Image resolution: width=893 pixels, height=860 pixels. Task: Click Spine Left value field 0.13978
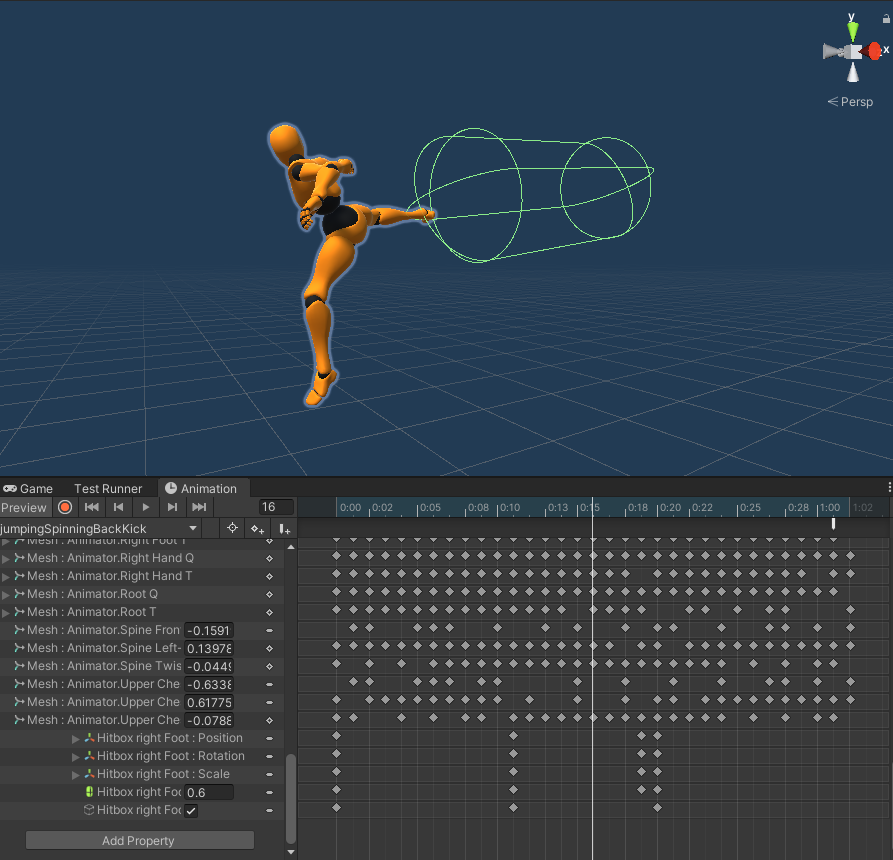click(x=209, y=648)
